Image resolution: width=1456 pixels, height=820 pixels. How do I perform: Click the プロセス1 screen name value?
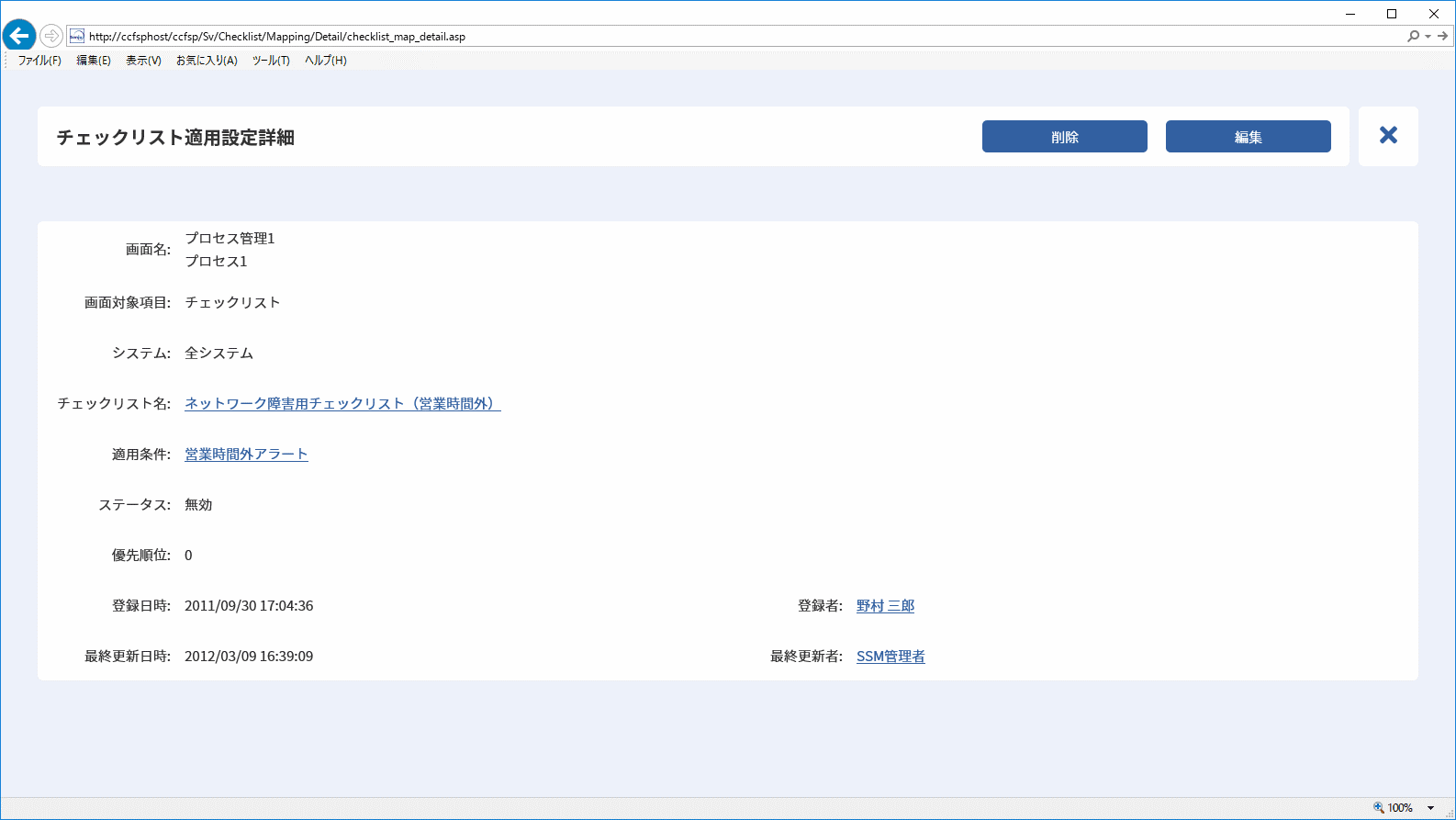(x=216, y=261)
